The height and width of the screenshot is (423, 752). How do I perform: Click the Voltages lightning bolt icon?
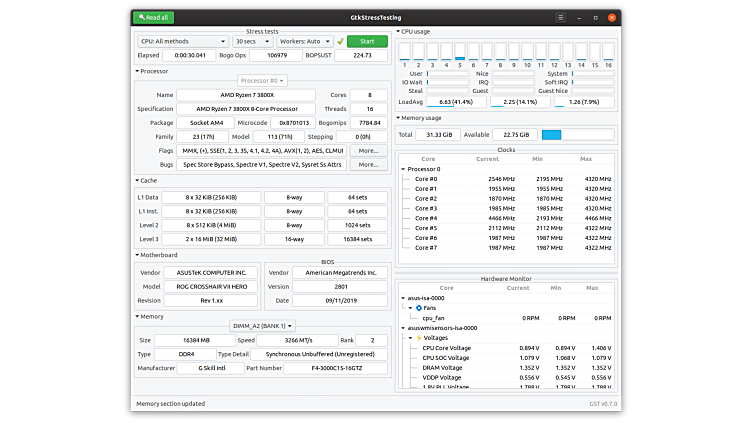coord(418,338)
